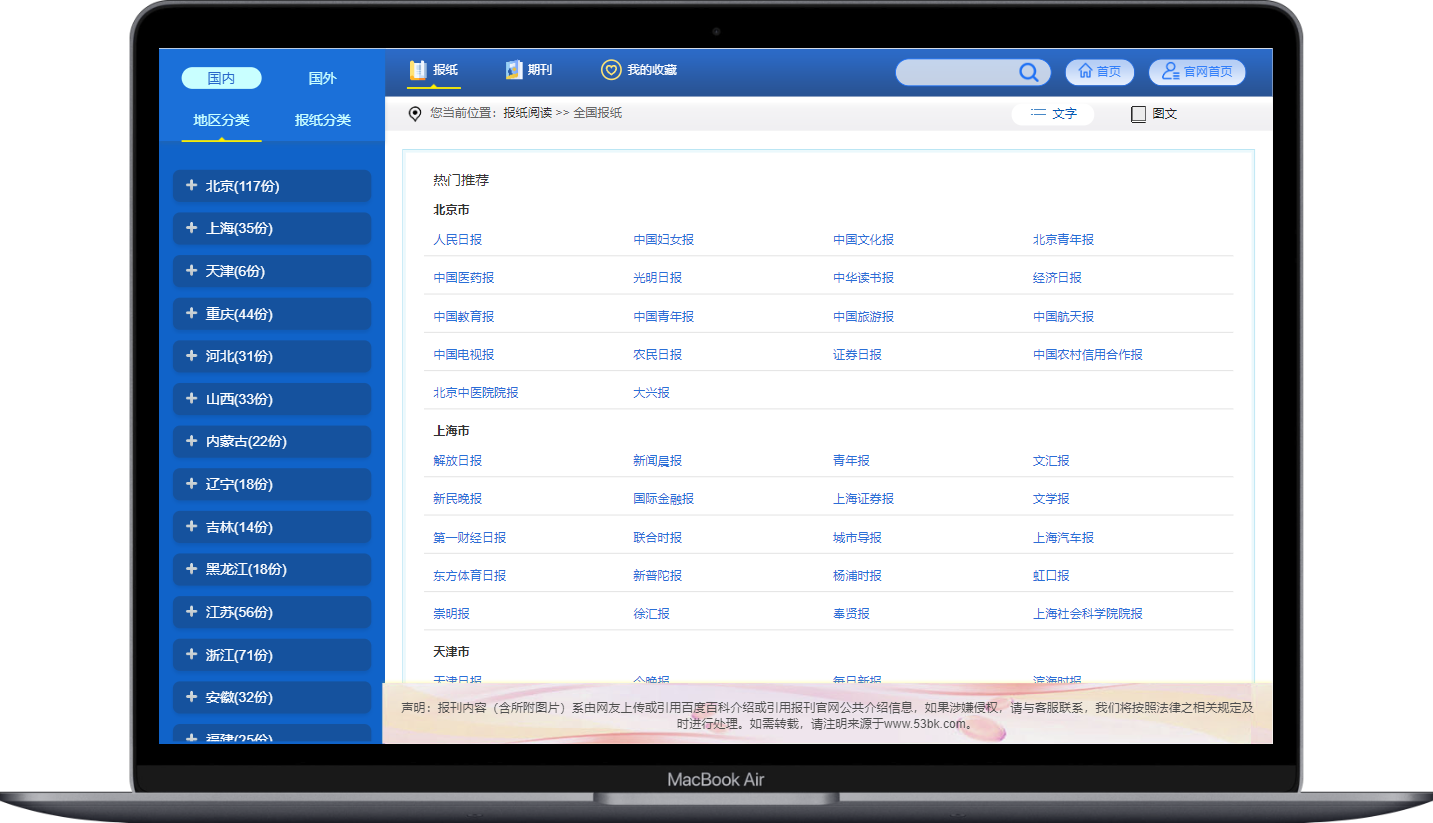Expand 山西(33份) region list
The image size is (1433, 823).
(x=272, y=399)
